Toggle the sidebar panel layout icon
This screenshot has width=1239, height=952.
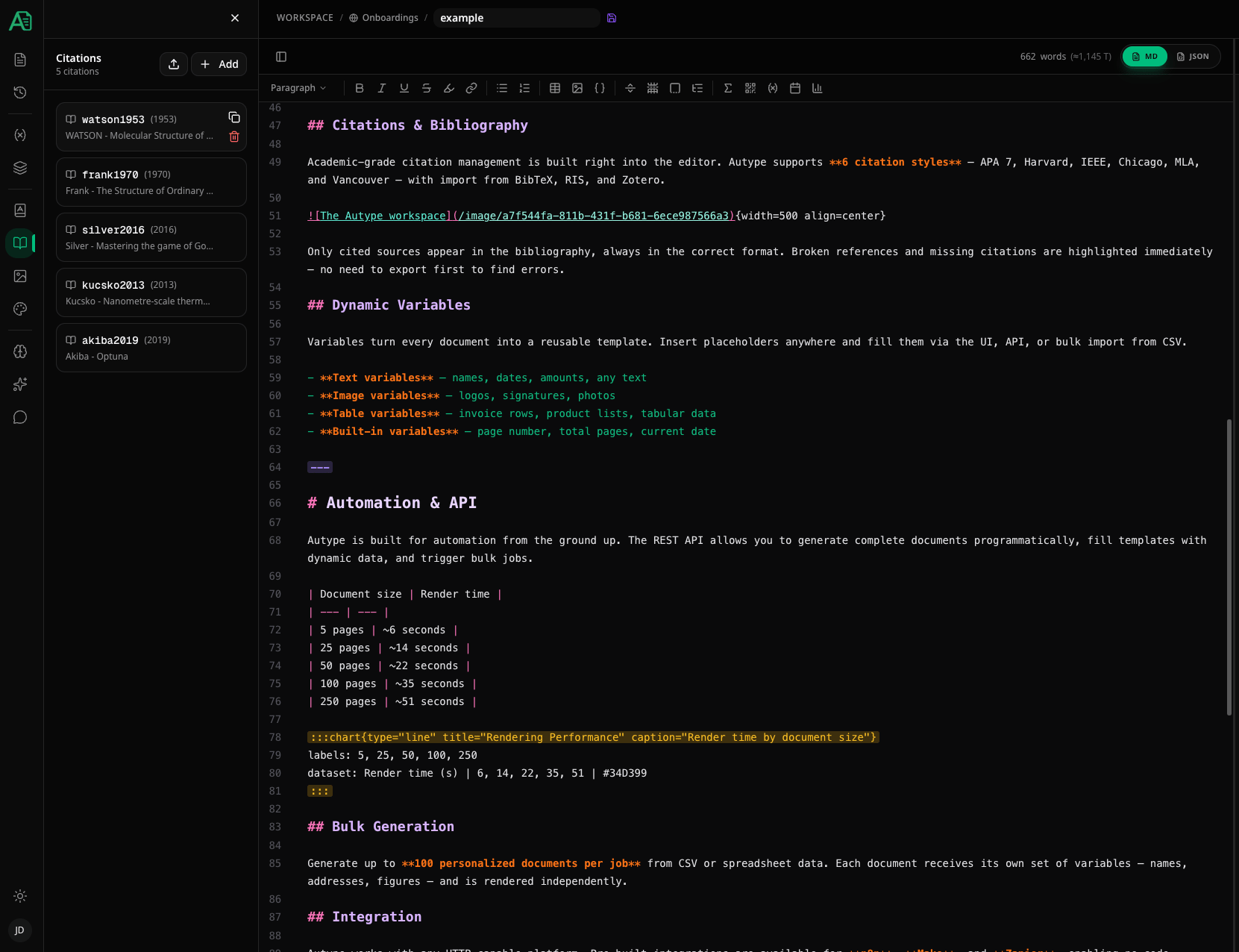click(281, 57)
